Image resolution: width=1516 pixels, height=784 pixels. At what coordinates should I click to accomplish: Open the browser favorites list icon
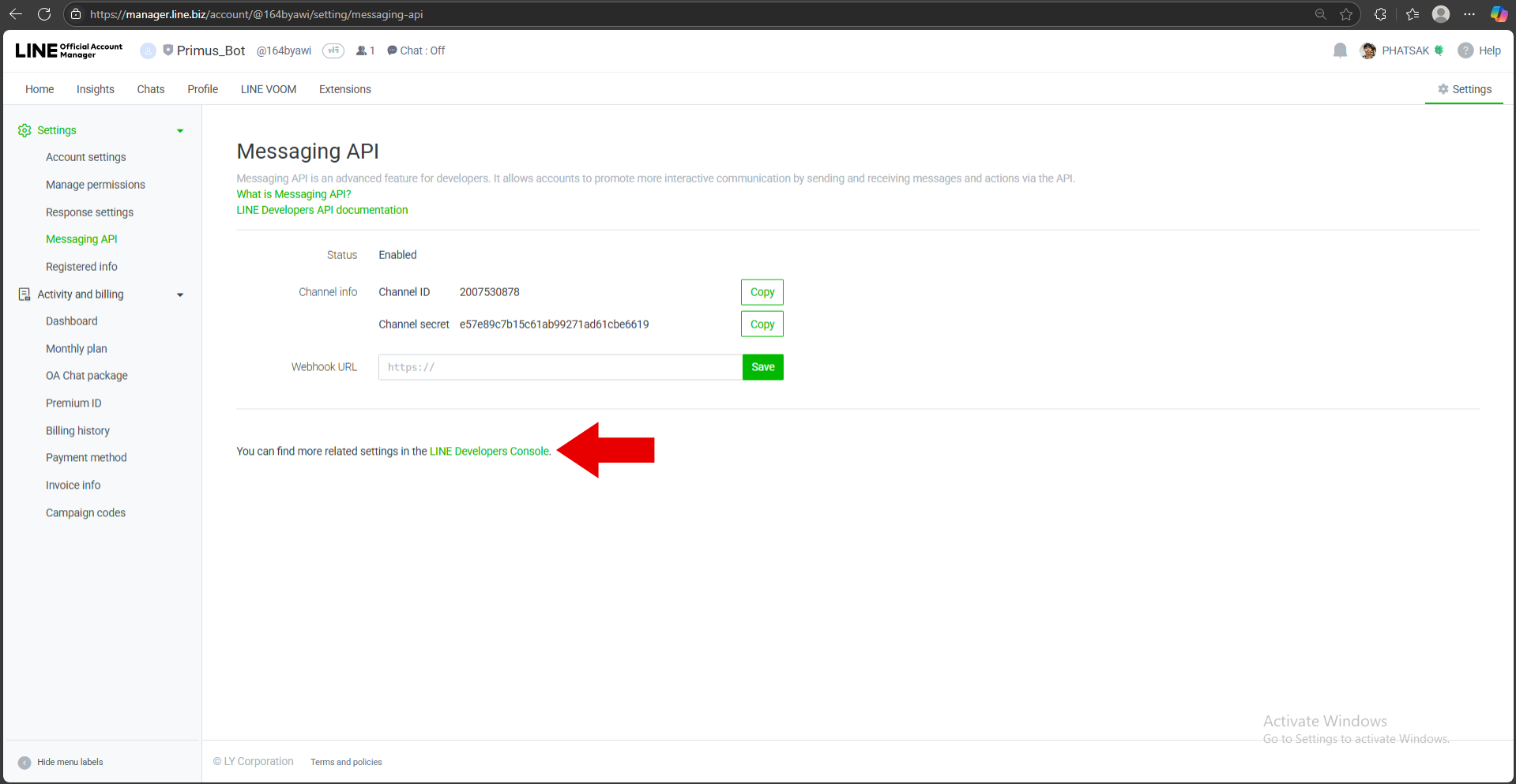pyautogui.click(x=1413, y=14)
